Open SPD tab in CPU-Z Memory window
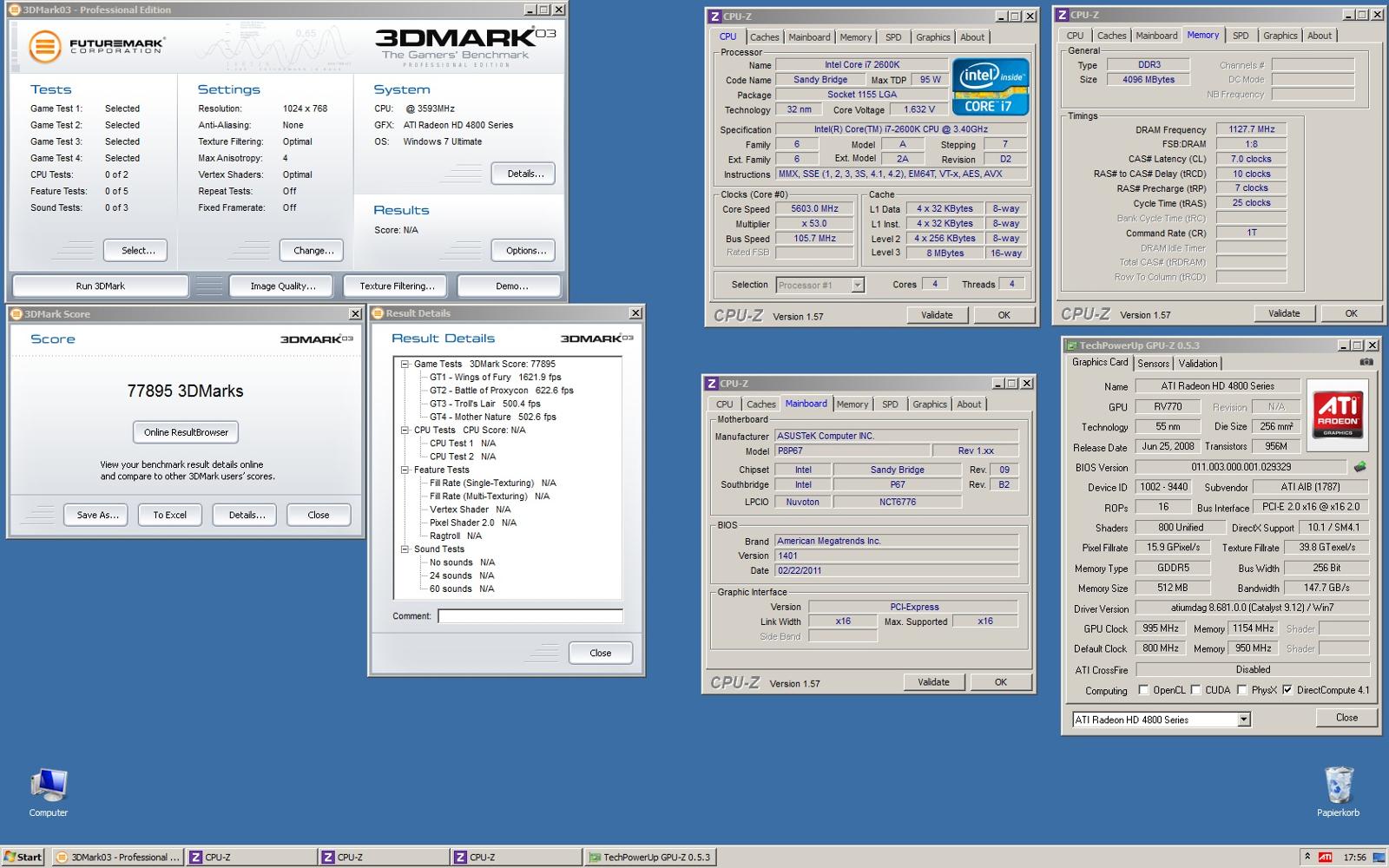 coord(1241,36)
